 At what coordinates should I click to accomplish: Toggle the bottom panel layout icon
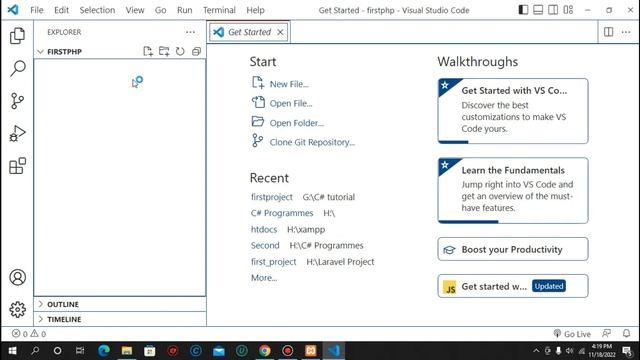click(x=538, y=10)
